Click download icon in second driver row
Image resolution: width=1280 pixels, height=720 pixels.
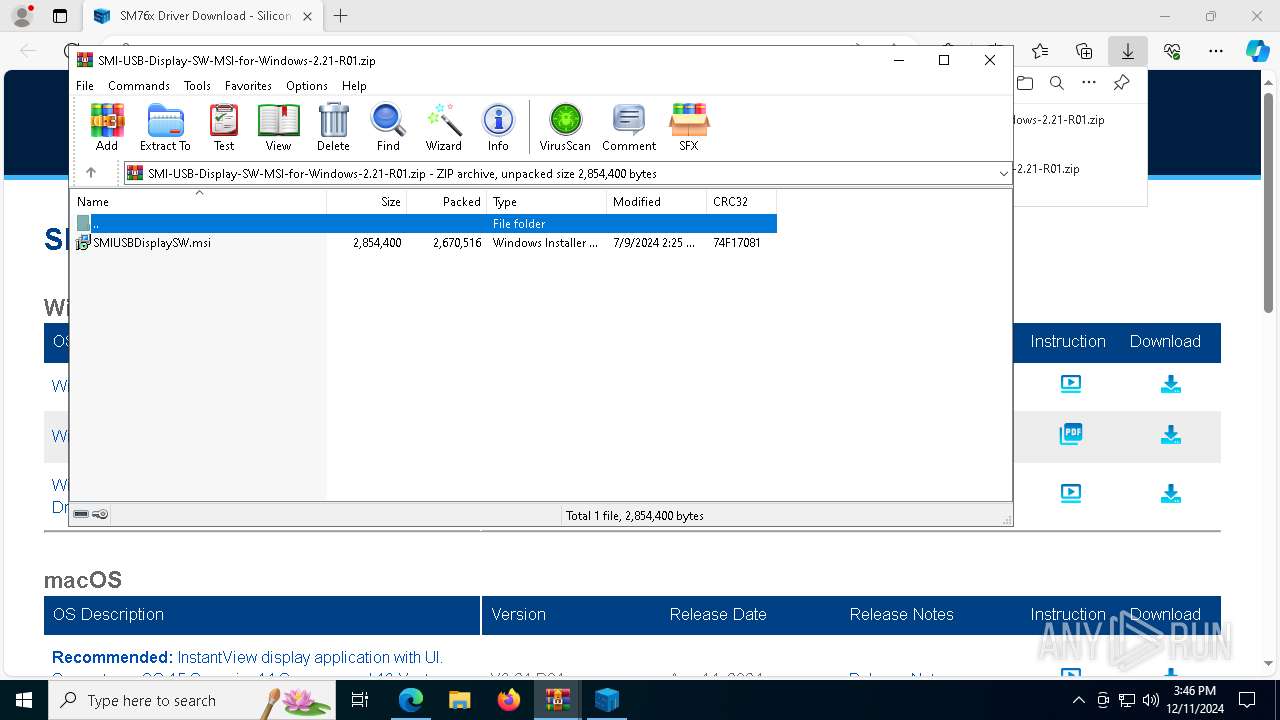pyautogui.click(x=1170, y=435)
